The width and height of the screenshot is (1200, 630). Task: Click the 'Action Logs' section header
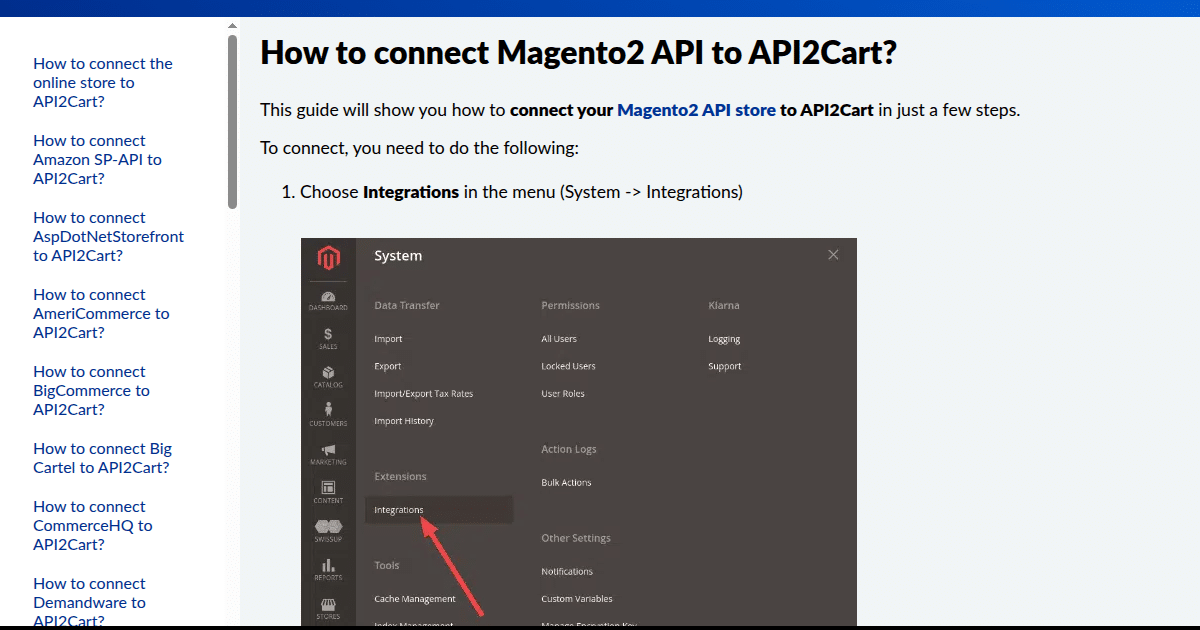point(569,450)
